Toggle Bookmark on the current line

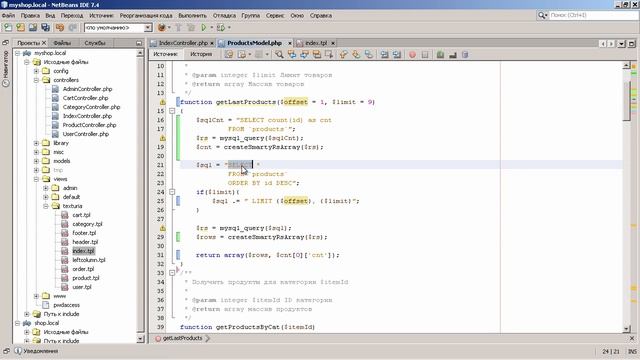pos(369,54)
